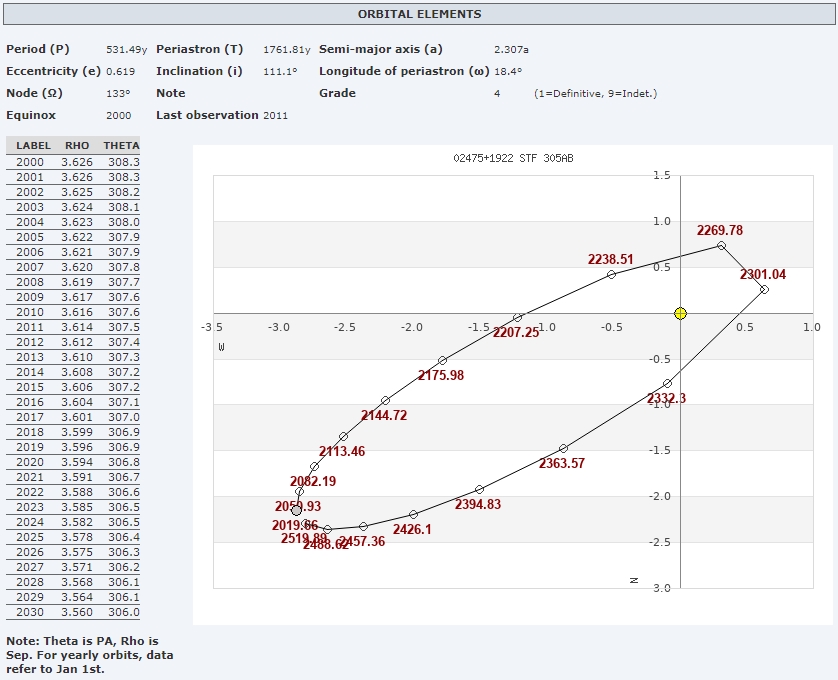
Task: Select the 2144.72 epoch label
Action: tap(384, 415)
